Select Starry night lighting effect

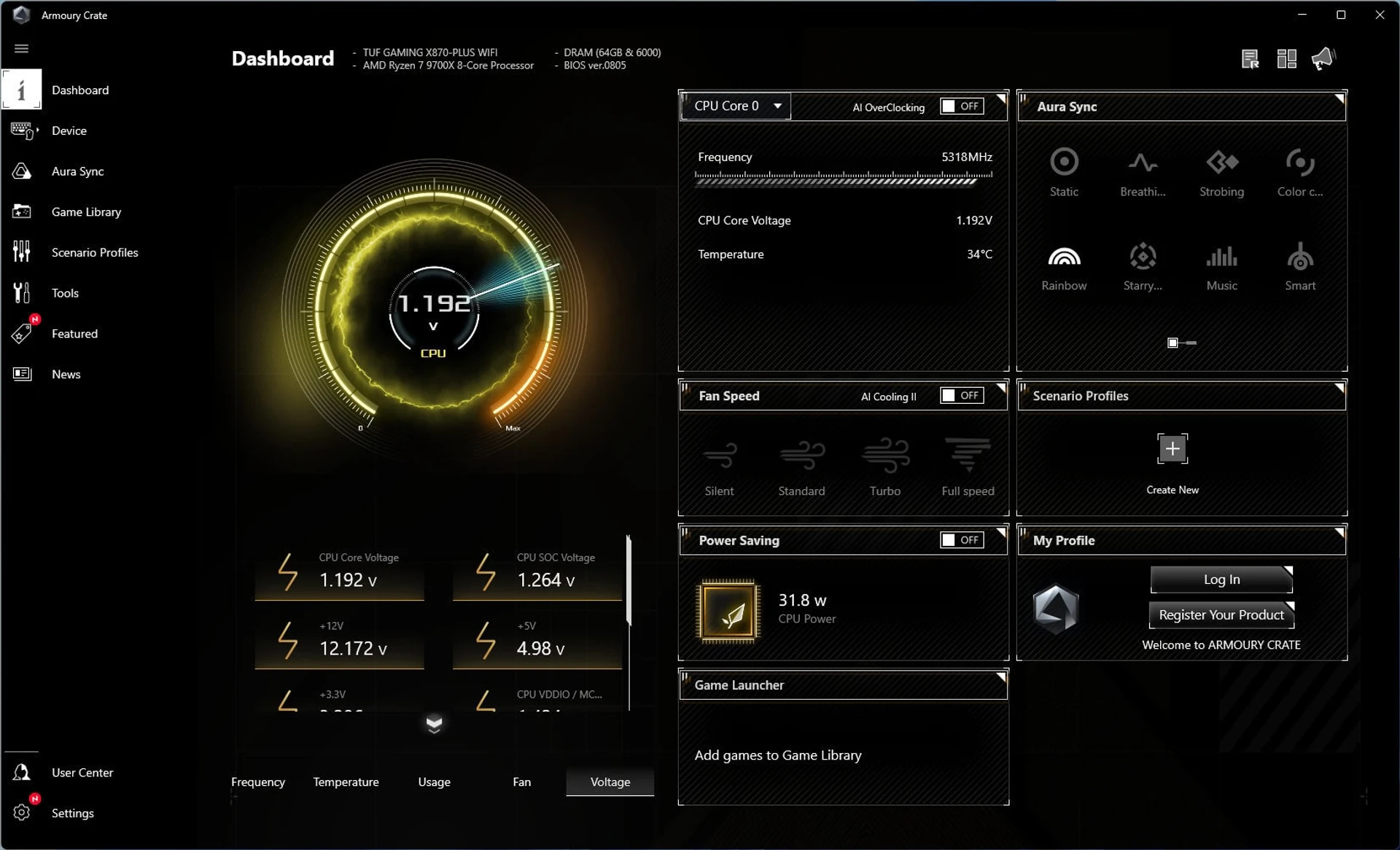pyautogui.click(x=1143, y=267)
